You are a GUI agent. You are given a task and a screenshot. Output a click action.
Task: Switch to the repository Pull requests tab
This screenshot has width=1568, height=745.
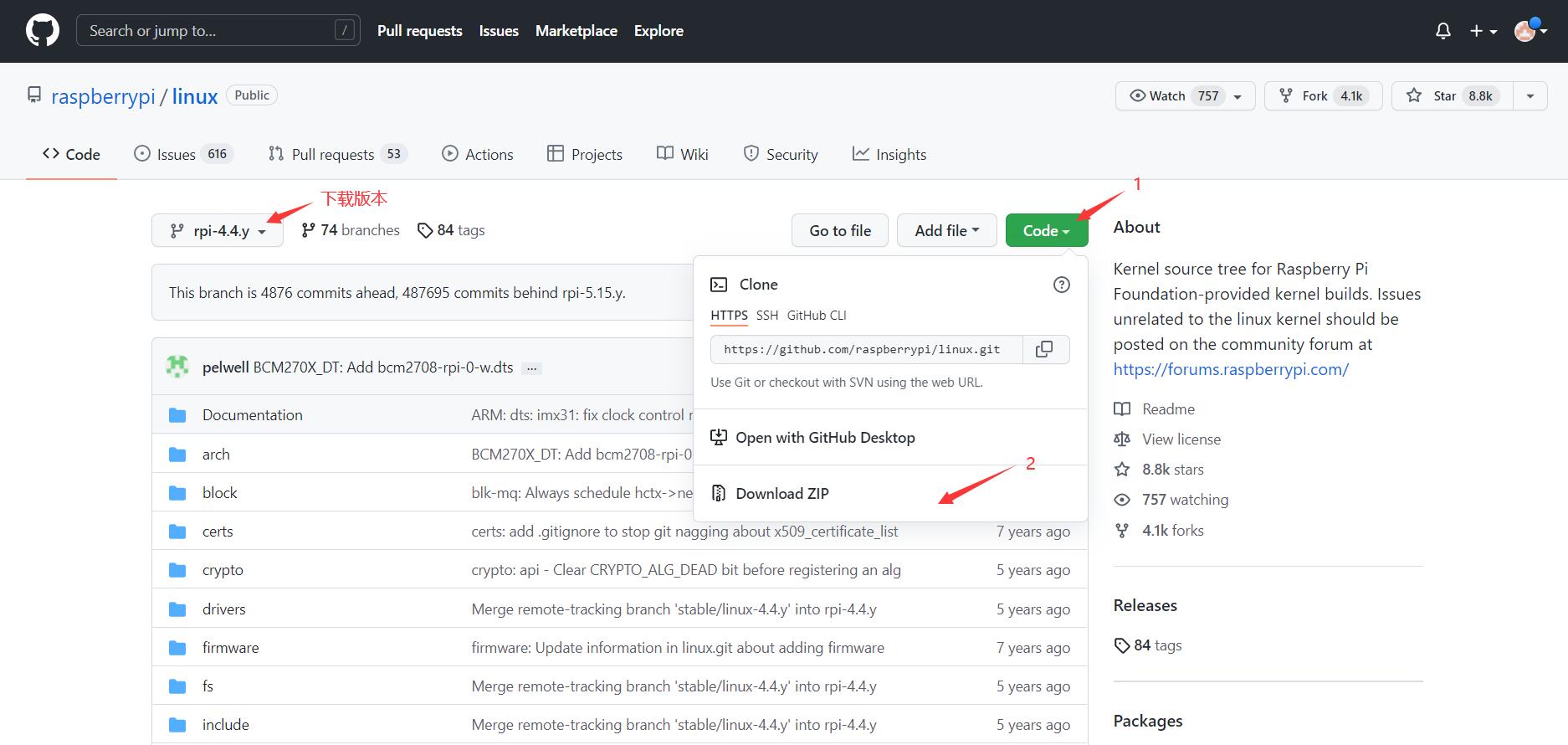pos(337,154)
